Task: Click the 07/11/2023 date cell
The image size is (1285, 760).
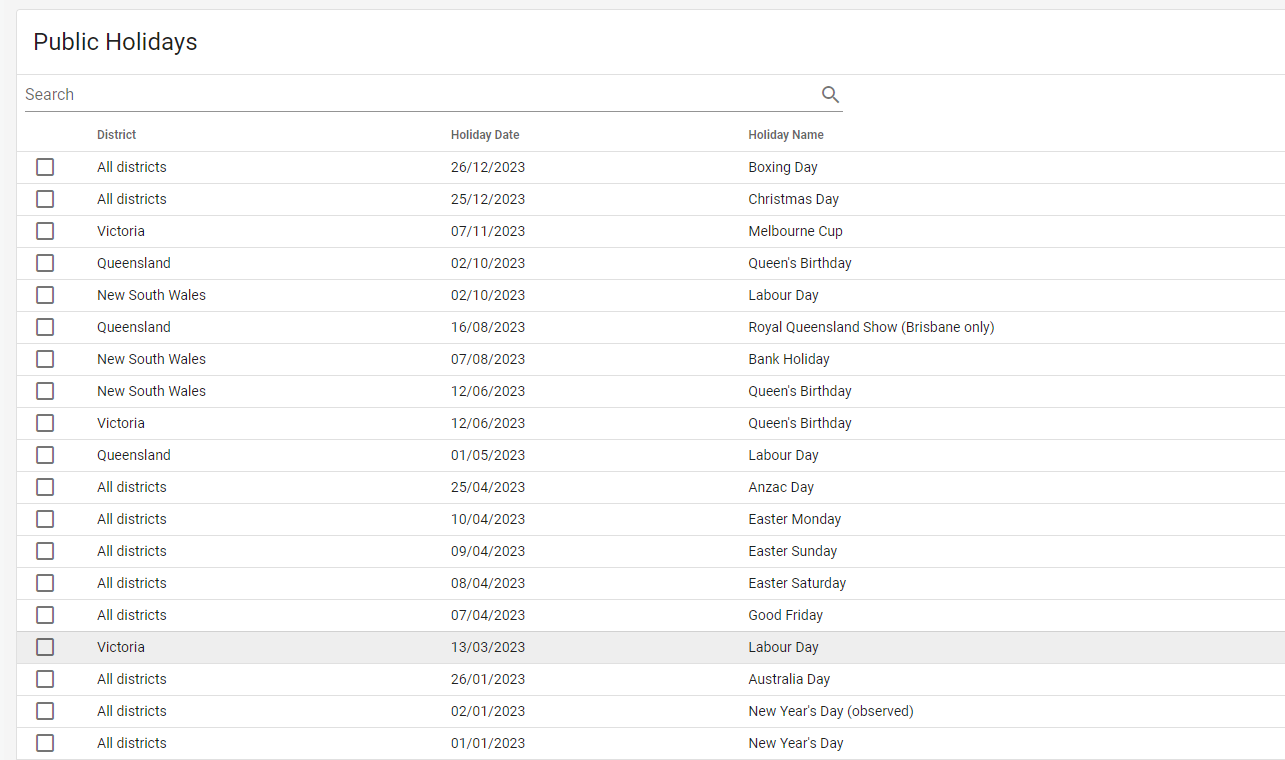Action: pos(487,231)
